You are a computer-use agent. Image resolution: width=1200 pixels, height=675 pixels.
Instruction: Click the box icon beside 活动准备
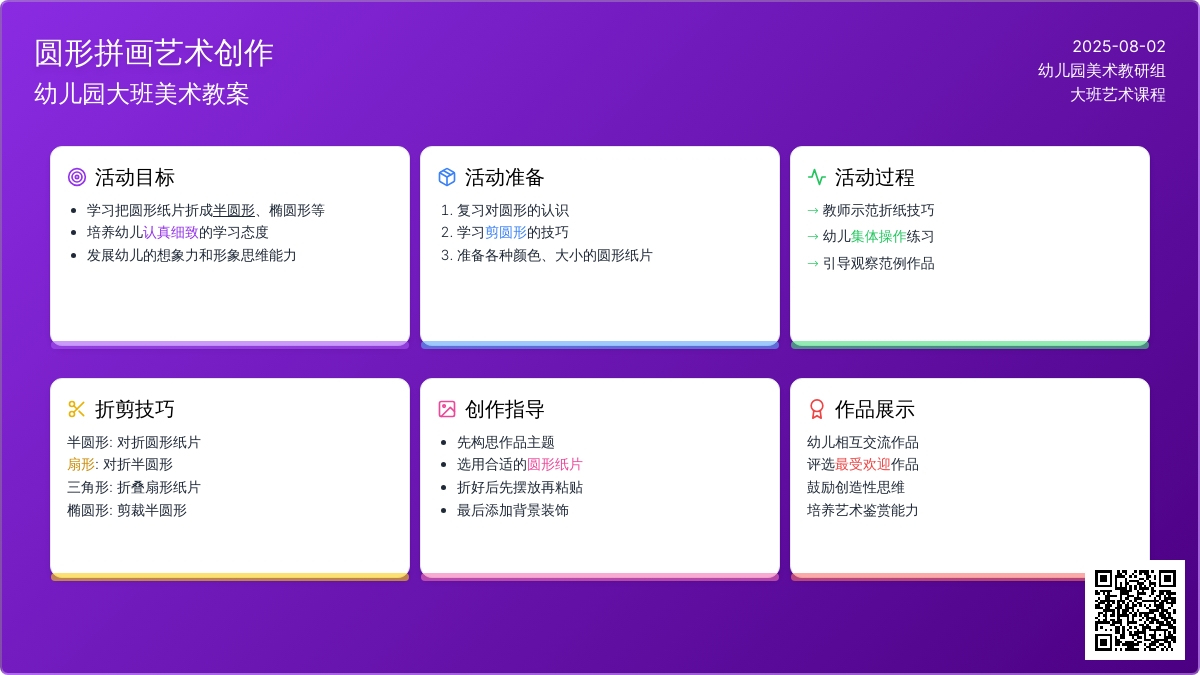[x=447, y=177]
